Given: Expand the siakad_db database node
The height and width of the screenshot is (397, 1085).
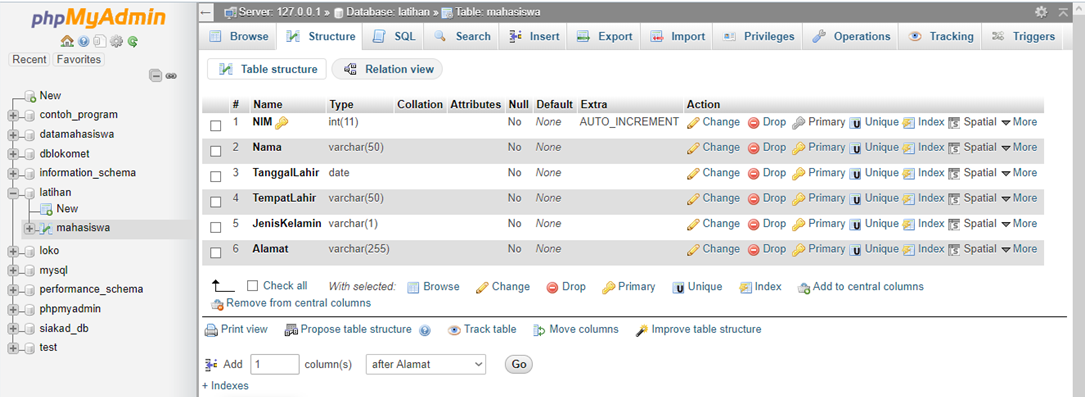Looking at the screenshot, I should pyautogui.click(x=12, y=329).
